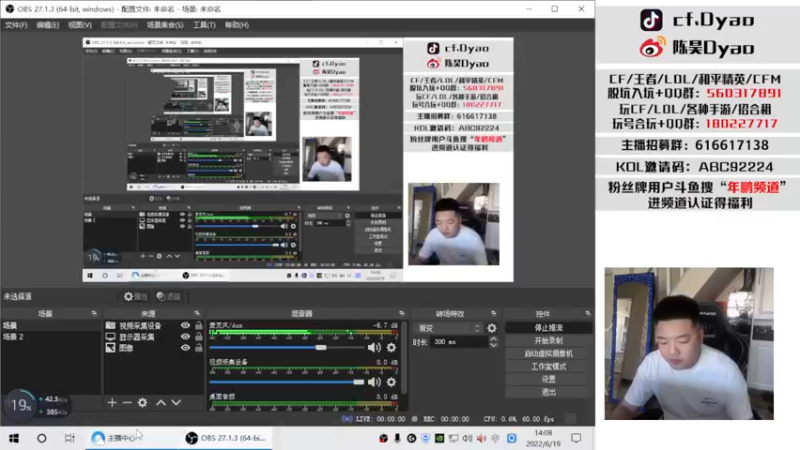Open the 工具(T) menu
This screenshot has height=450, width=800.
204,25
